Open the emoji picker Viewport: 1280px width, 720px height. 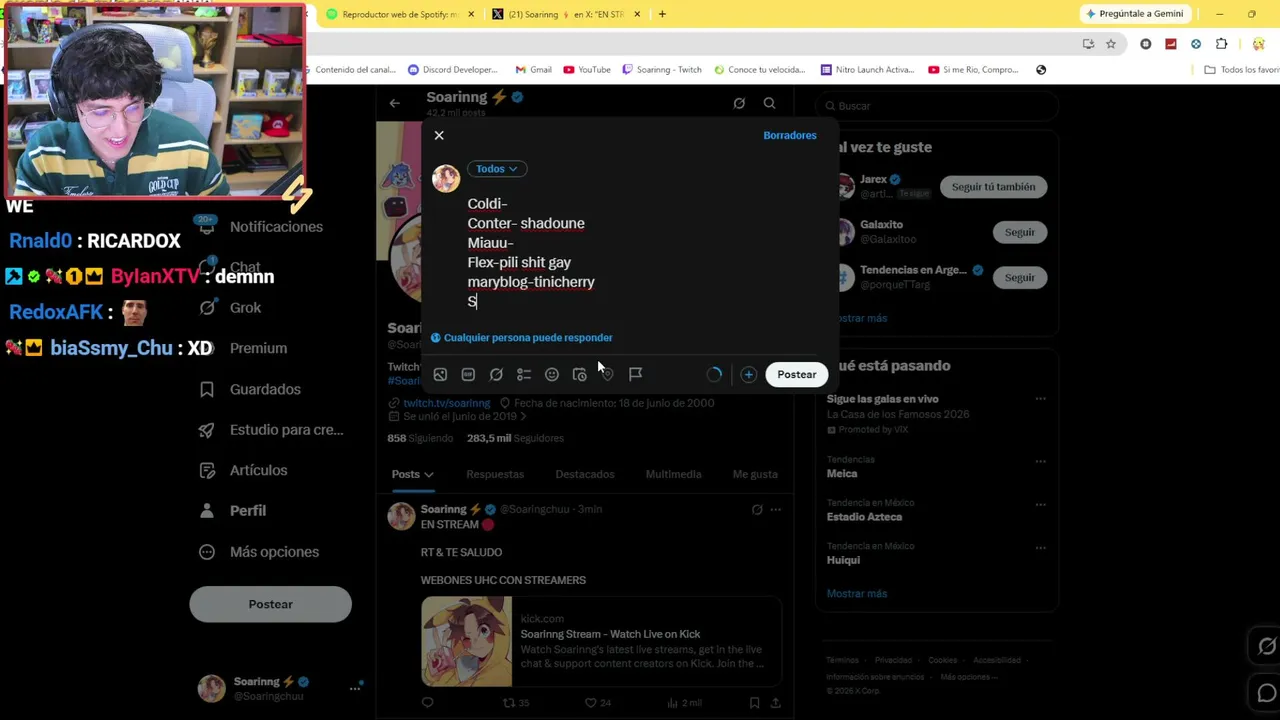tap(552, 374)
